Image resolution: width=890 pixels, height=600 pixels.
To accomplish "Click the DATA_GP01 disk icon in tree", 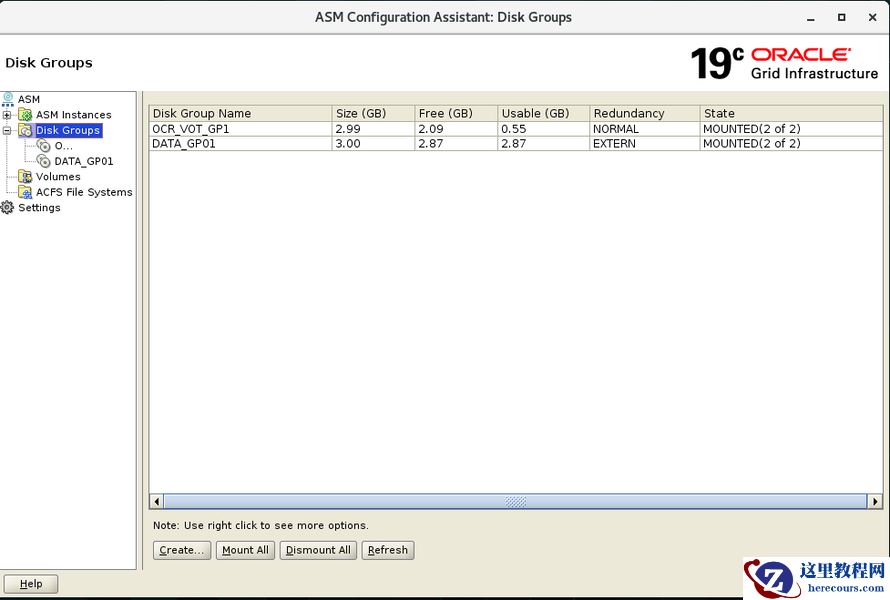I will tap(44, 161).
